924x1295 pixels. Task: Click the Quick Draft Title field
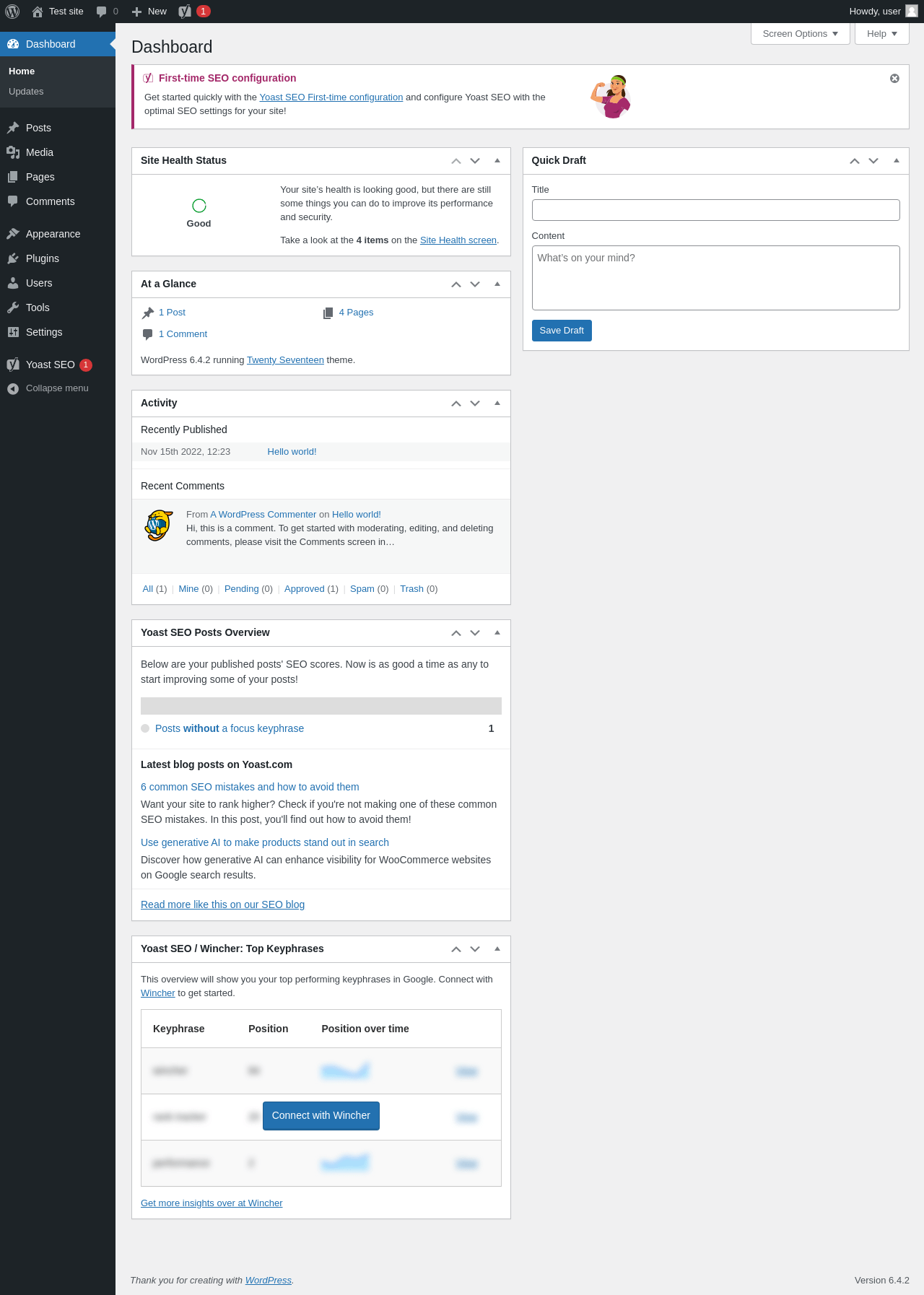click(716, 210)
